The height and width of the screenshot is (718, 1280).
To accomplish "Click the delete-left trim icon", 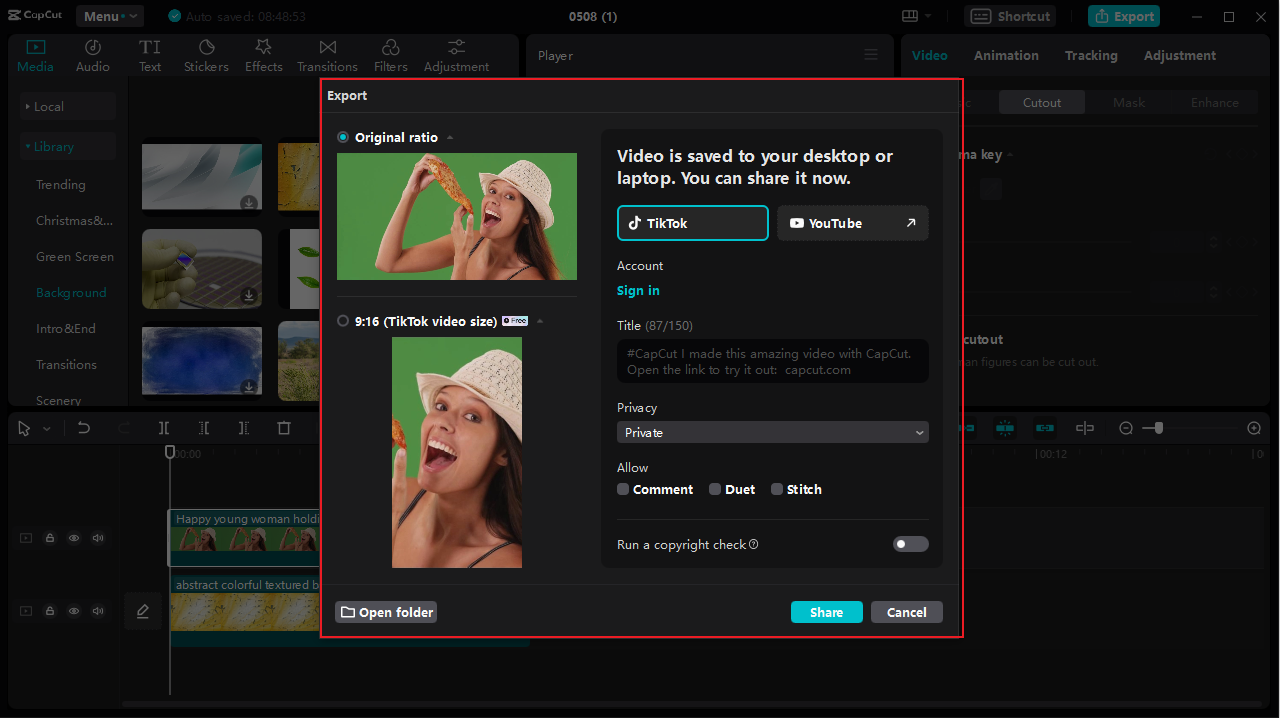I will [204, 428].
